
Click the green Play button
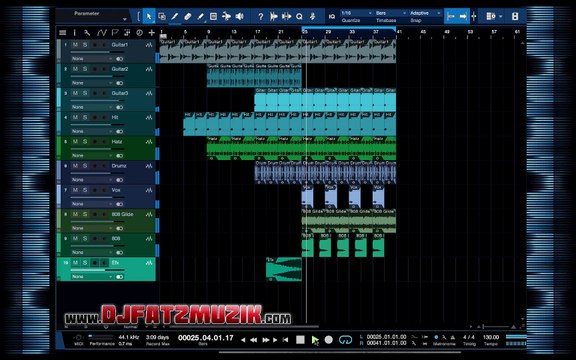pos(314,340)
